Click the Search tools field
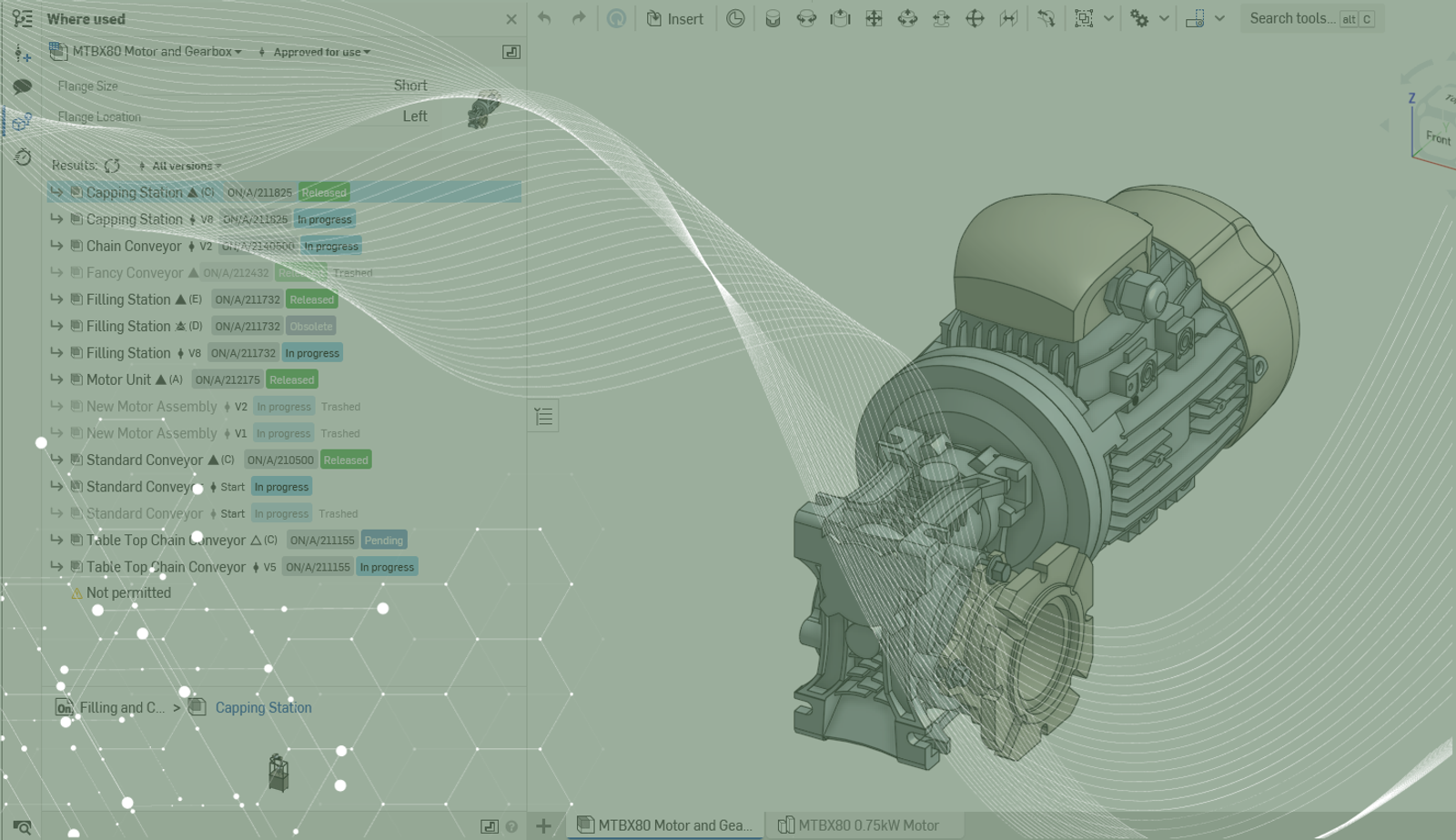Screen dimensions: 1456x840 1291,18
